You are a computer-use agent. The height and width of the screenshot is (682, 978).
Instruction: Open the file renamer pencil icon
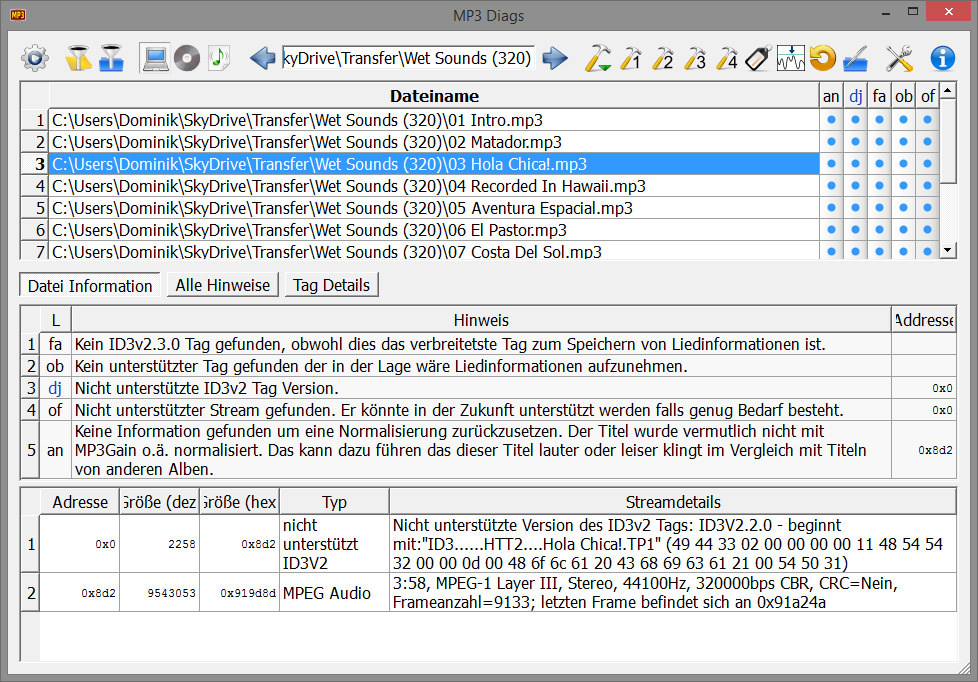click(856, 58)
